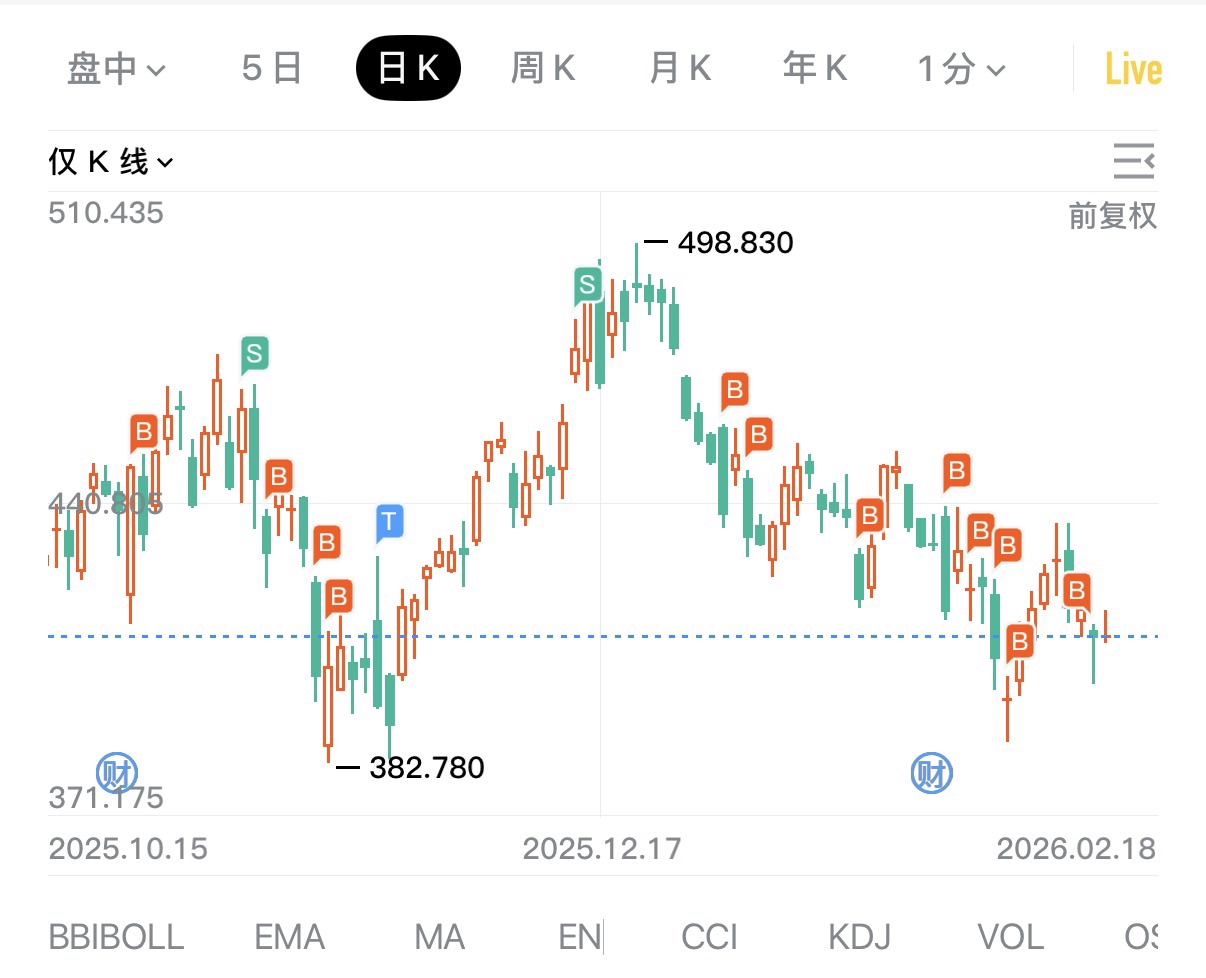Viewport: 1206px width, 978px height.
Task: Click the blue T trade marker
Action: [x=390, y=521]
